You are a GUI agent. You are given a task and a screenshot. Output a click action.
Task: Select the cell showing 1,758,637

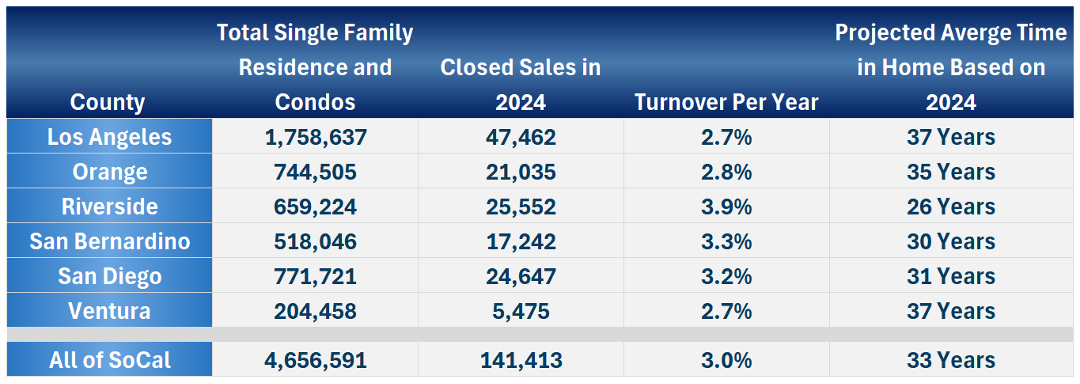315,137
